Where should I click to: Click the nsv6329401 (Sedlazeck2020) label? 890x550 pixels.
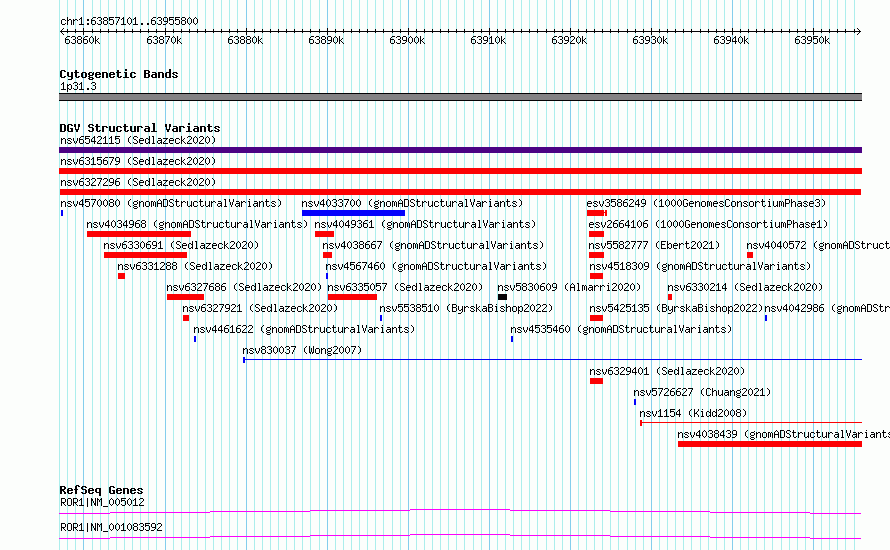[x=667, y=371]
